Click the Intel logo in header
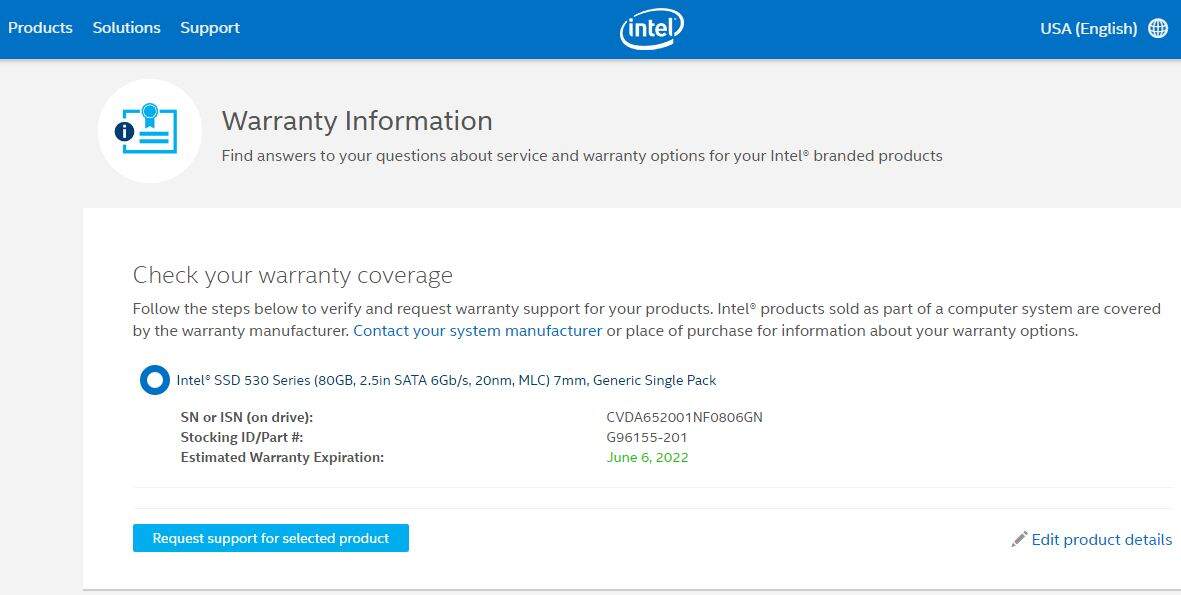The width and height of the screenshot is (1181, 595). [651, 29]
